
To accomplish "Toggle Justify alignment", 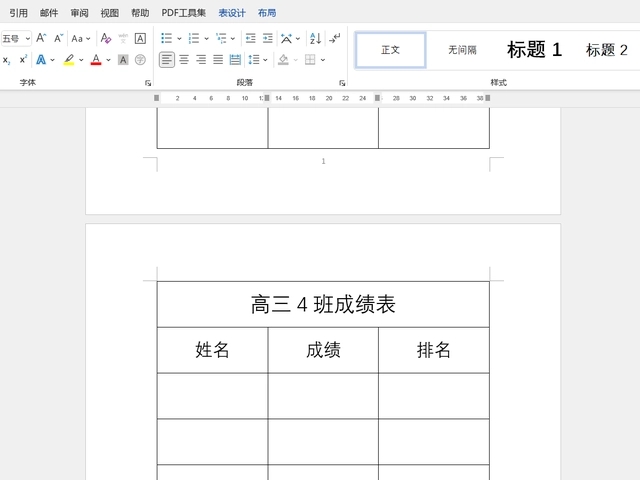I will coord(218,60).
